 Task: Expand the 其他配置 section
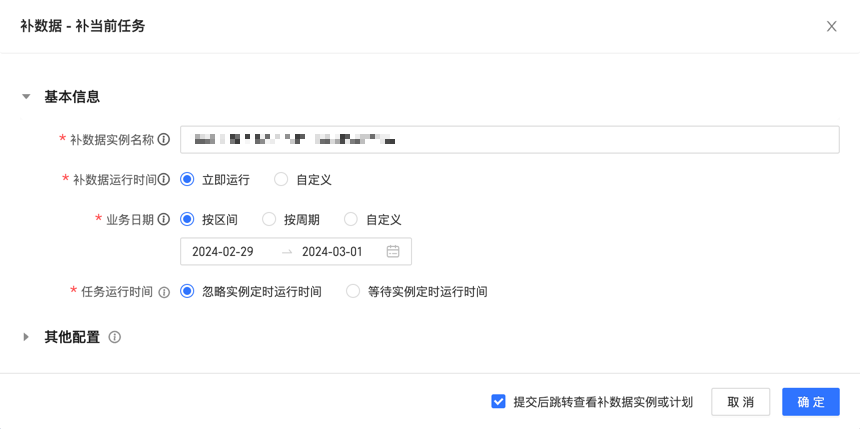(26, 337)
